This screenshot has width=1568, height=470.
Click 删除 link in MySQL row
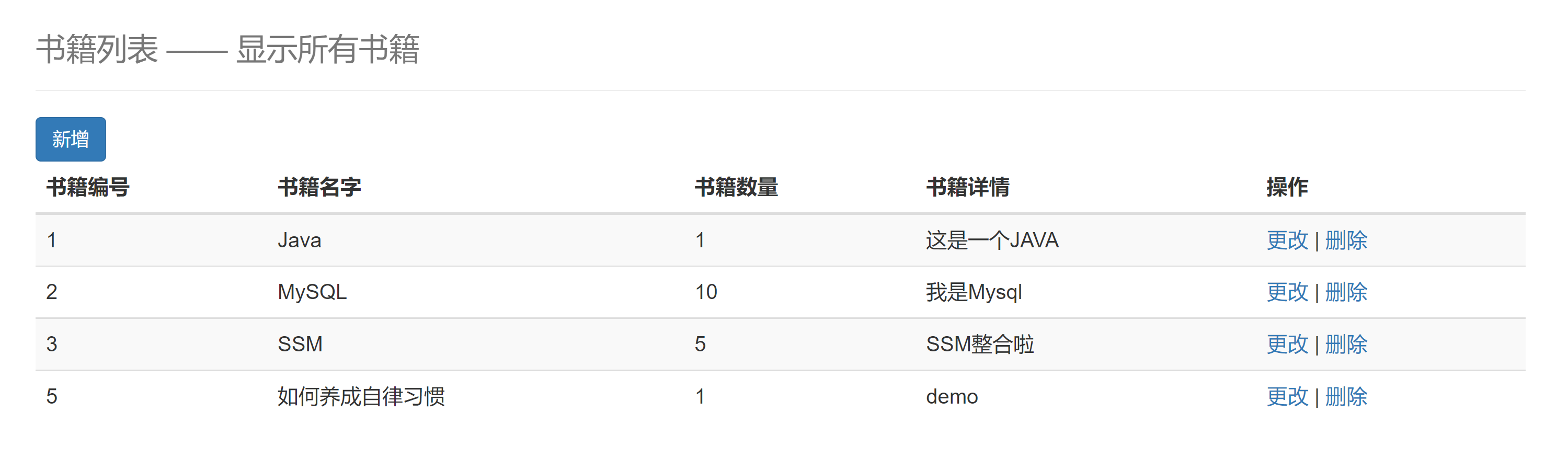point(1346,292)
